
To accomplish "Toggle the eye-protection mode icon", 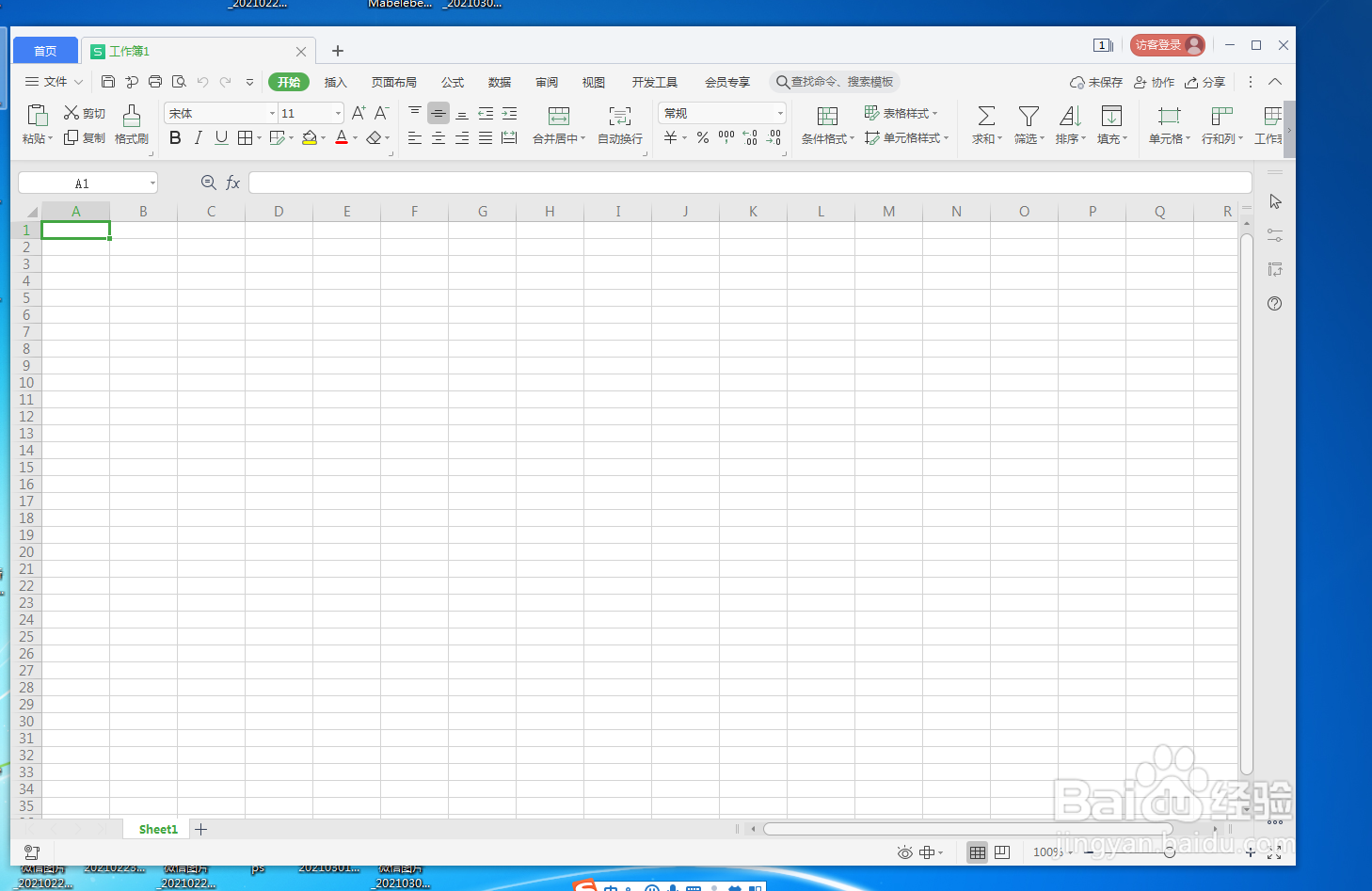I will tap(904, 852).
